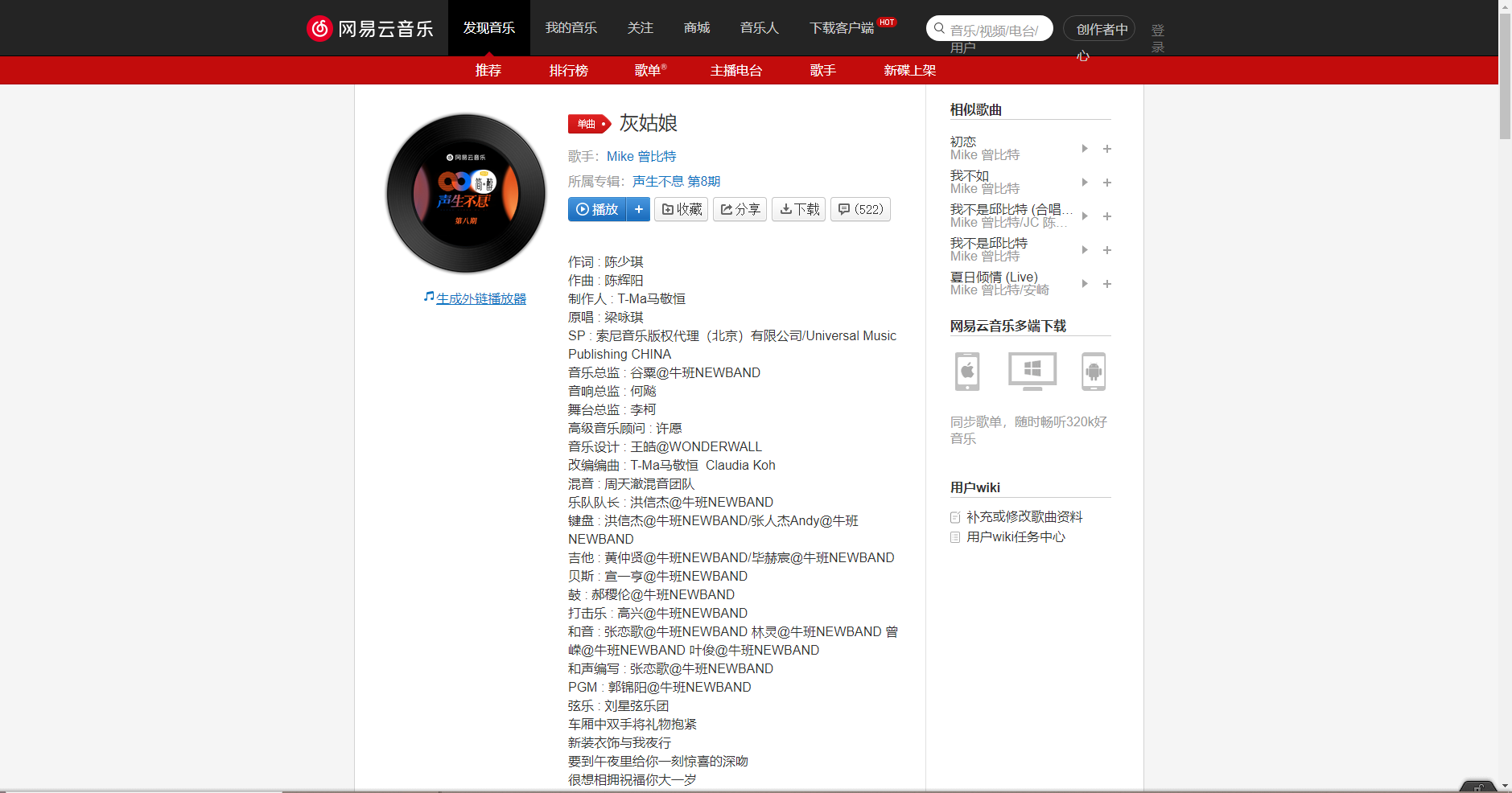Screen dimensions: 1512x793
Task: Click the Android download icon
Action: (x=1094, y=371)
